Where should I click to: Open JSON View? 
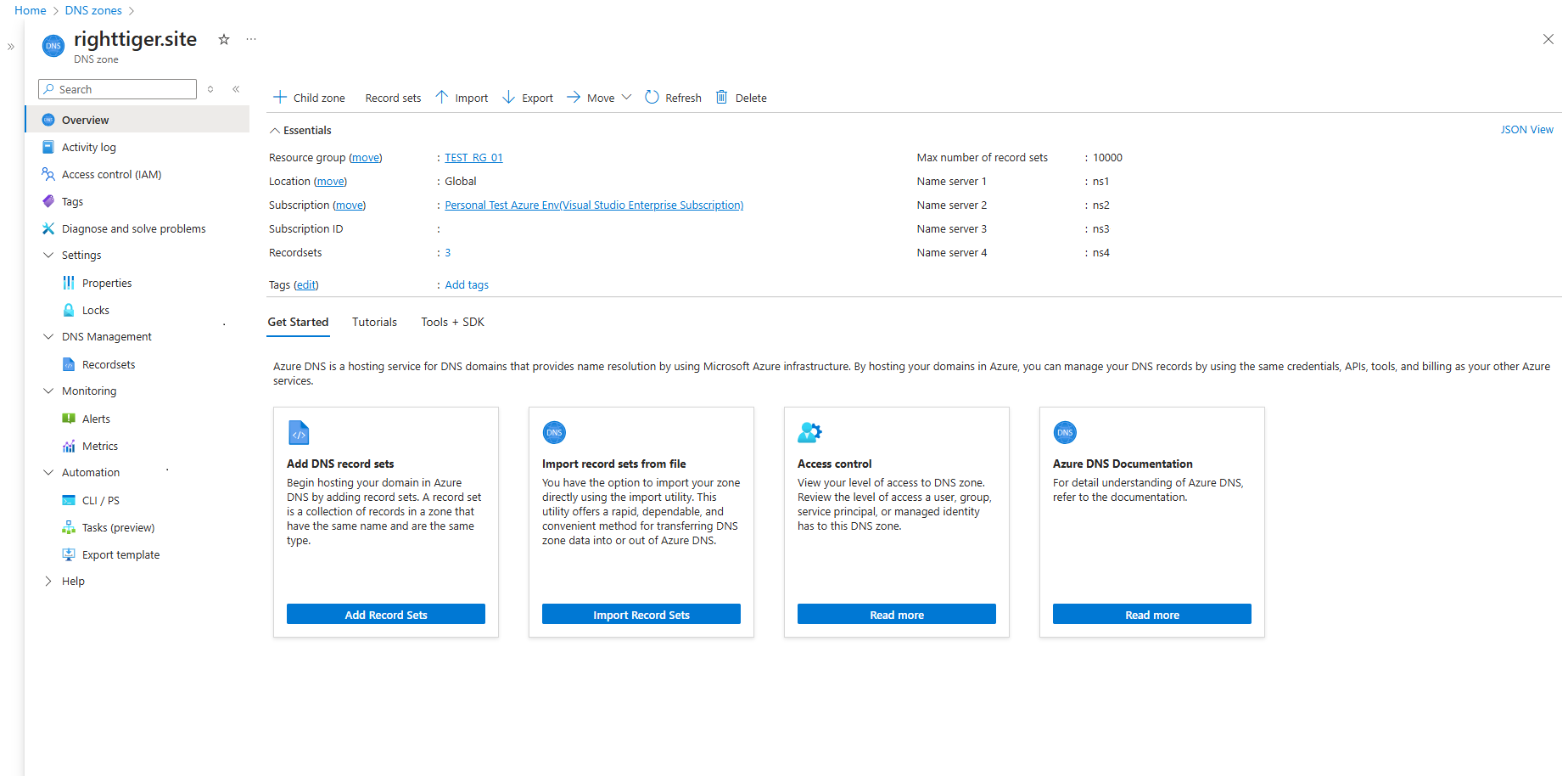point(1526,130)
